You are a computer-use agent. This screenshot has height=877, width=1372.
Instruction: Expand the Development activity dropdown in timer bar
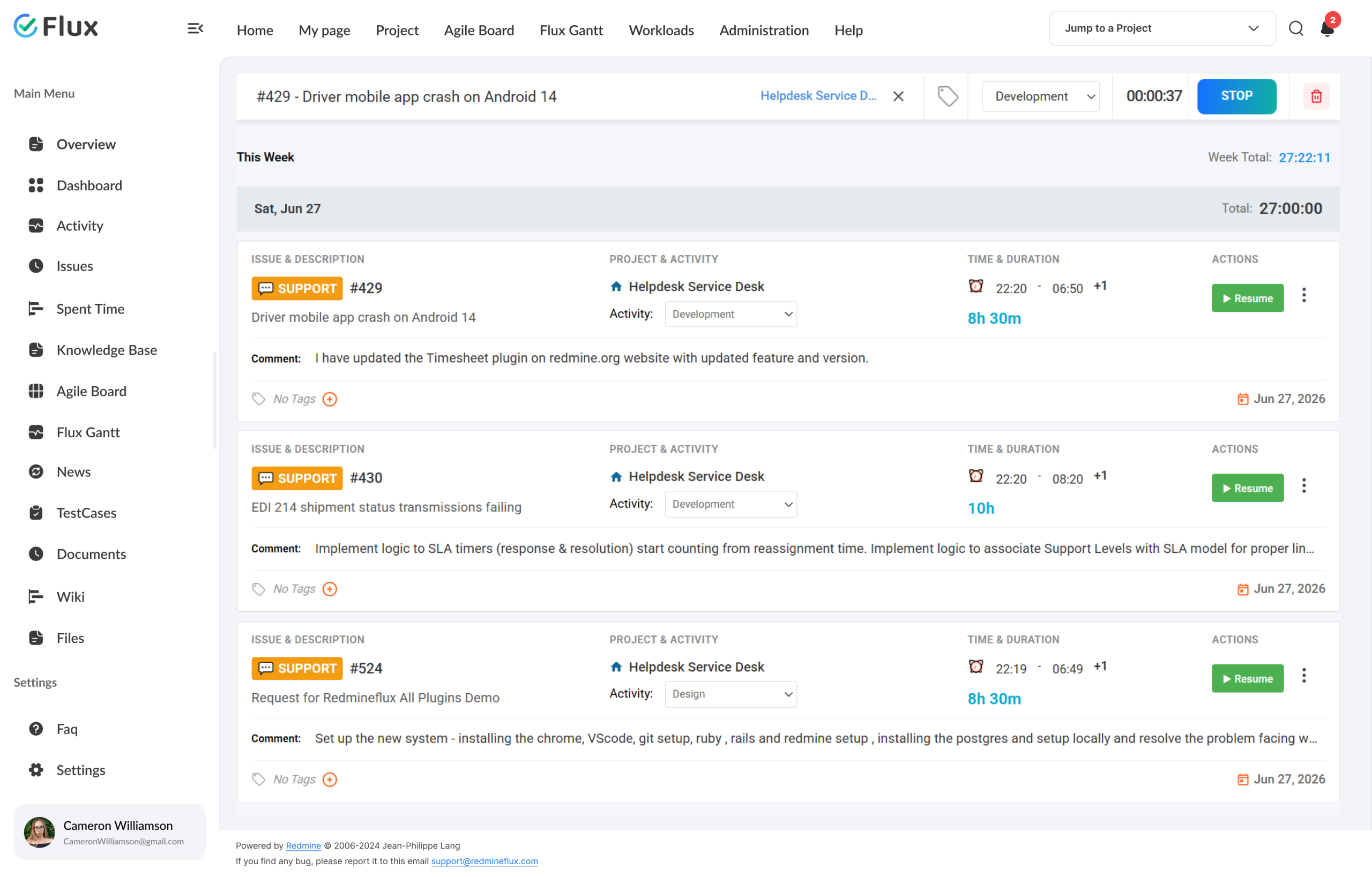coord(1041,96)
